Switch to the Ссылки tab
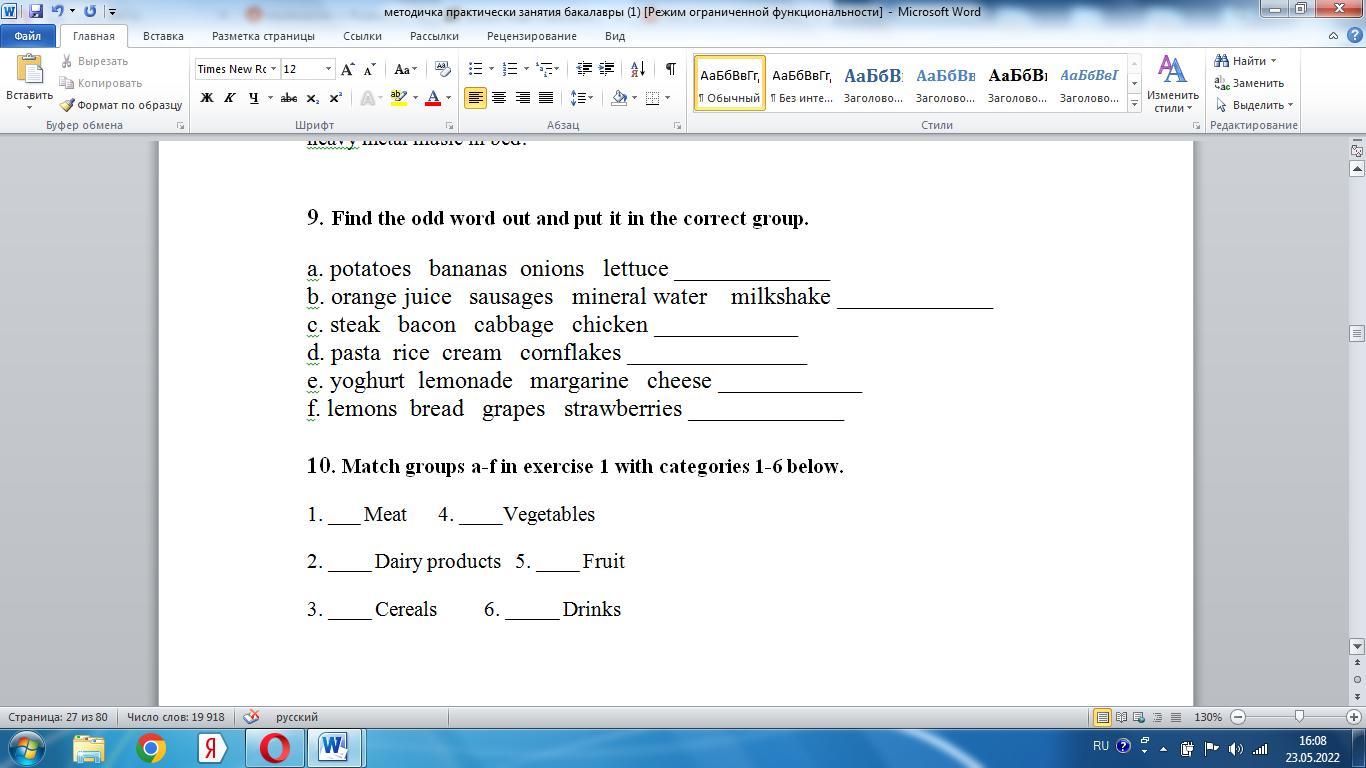Image resolution: width=1366 pixels, height=768 pixels. 362,36
